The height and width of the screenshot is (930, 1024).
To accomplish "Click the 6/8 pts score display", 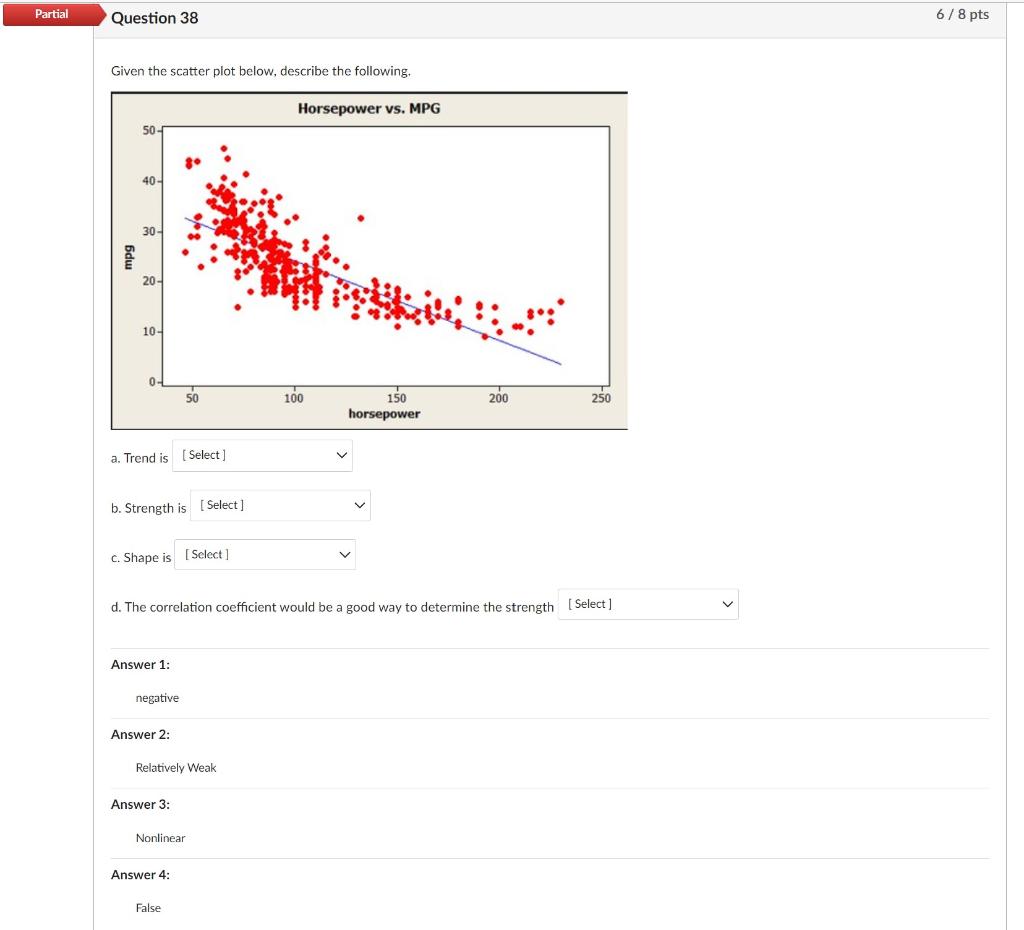I will (x=962, y=14).
